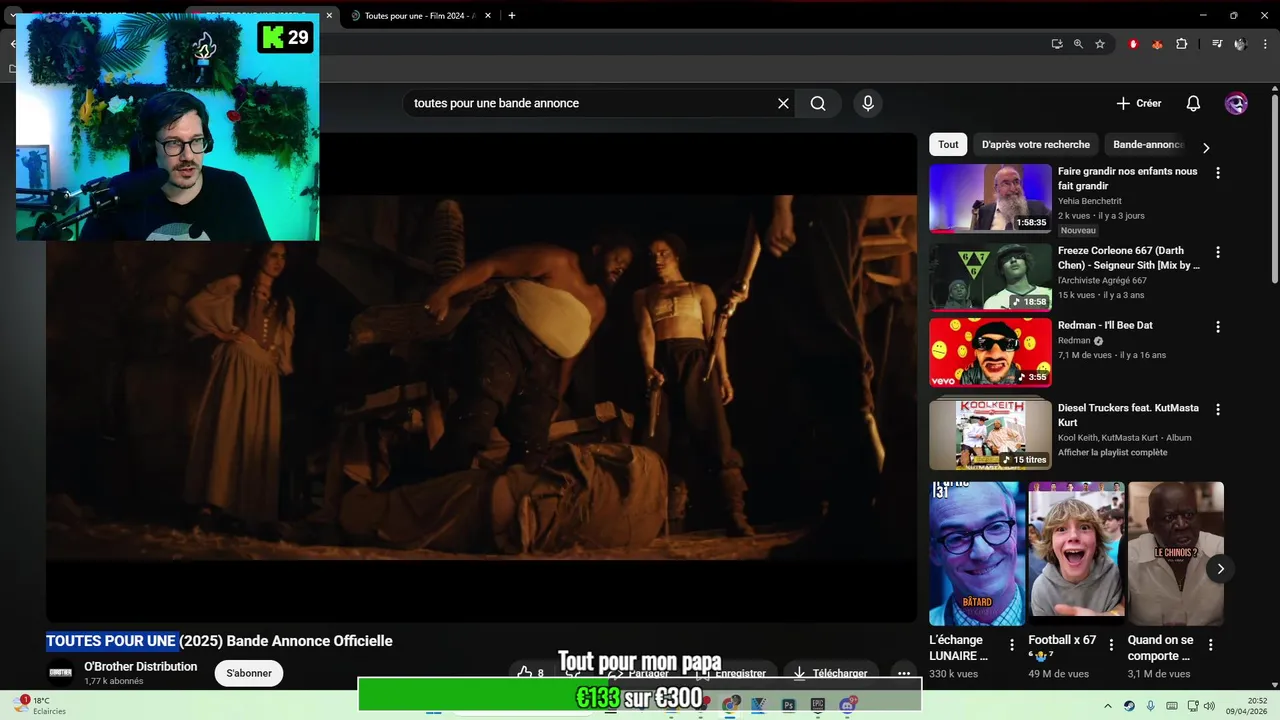Open the Chrome extensions puzzle icon
This screenshot has height=720, width=1280.
coord(1181,44)
